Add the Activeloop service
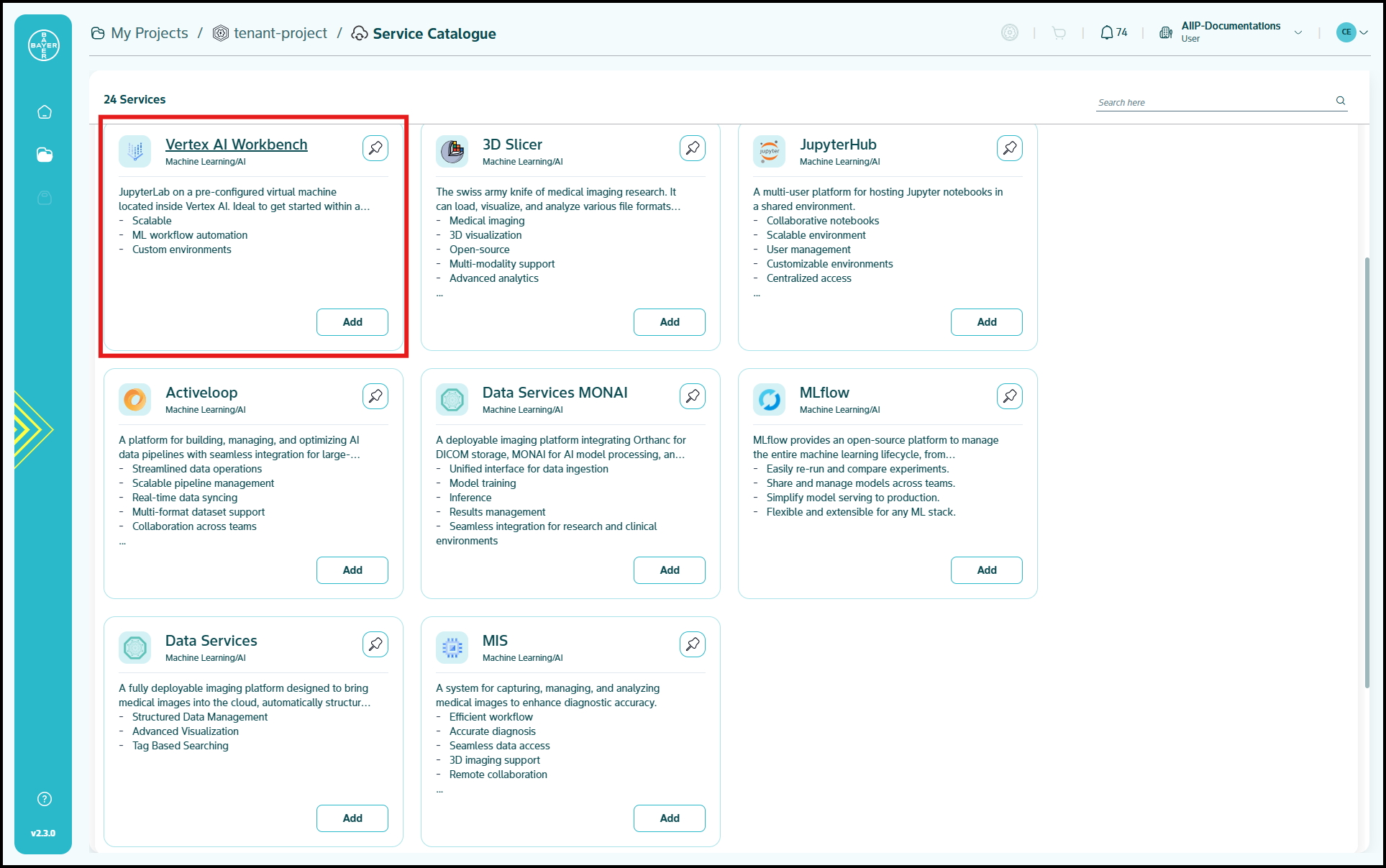This screenshot has width=1386, height=868. coord(352,570)
